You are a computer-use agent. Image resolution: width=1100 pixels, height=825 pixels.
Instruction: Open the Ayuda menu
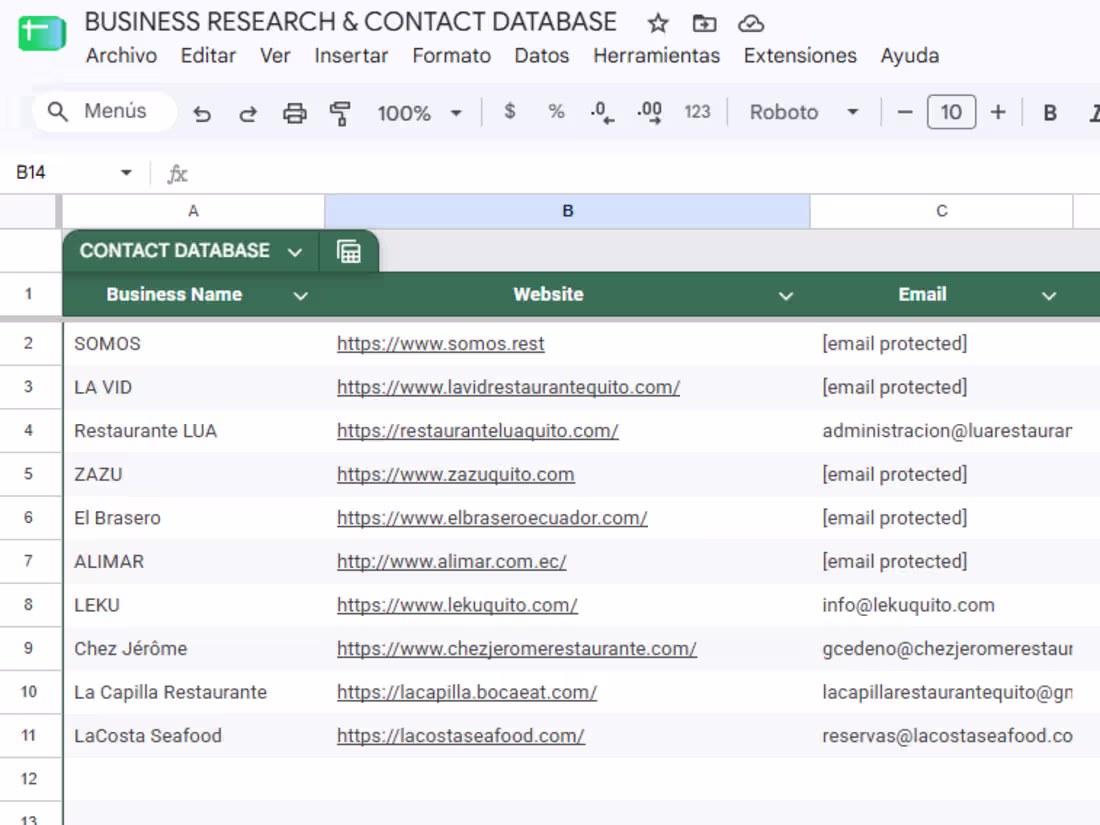(x=909, y=56)
